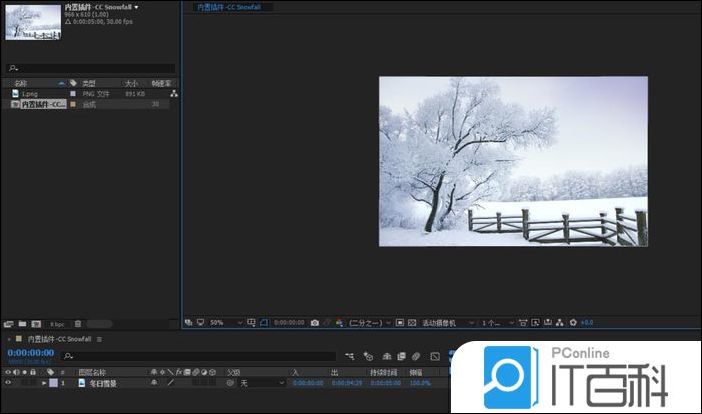Toggle the shy switch for layer 冬日雪景
Image resolution: width=702 pixels, height=414 pixels.
click(x=154, y=383)
